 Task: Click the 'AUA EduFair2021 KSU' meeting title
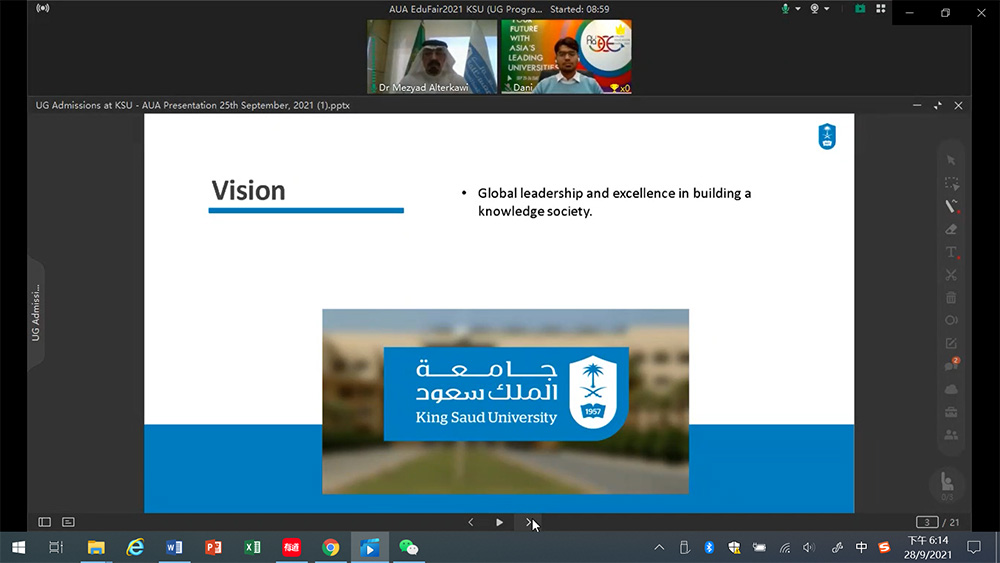pos(466,9)
